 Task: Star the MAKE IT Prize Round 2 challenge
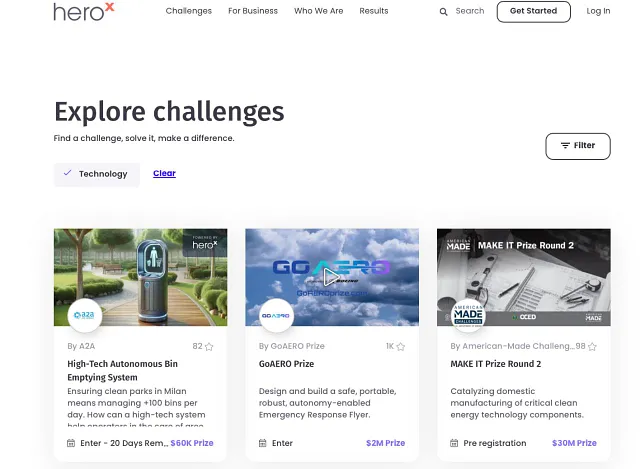(x=592, y=347)
